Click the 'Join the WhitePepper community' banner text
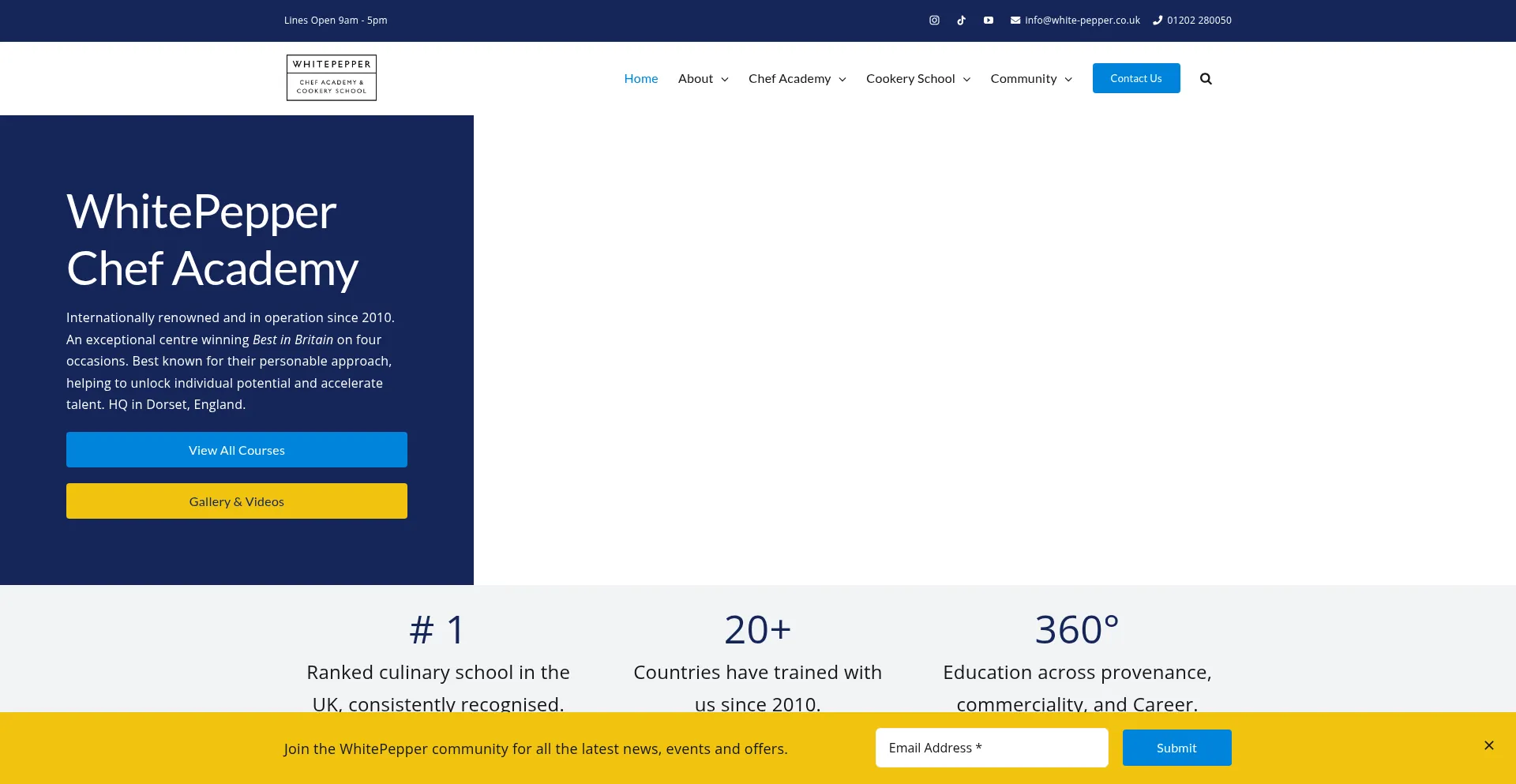The image size is (1516, 784). 536,748
